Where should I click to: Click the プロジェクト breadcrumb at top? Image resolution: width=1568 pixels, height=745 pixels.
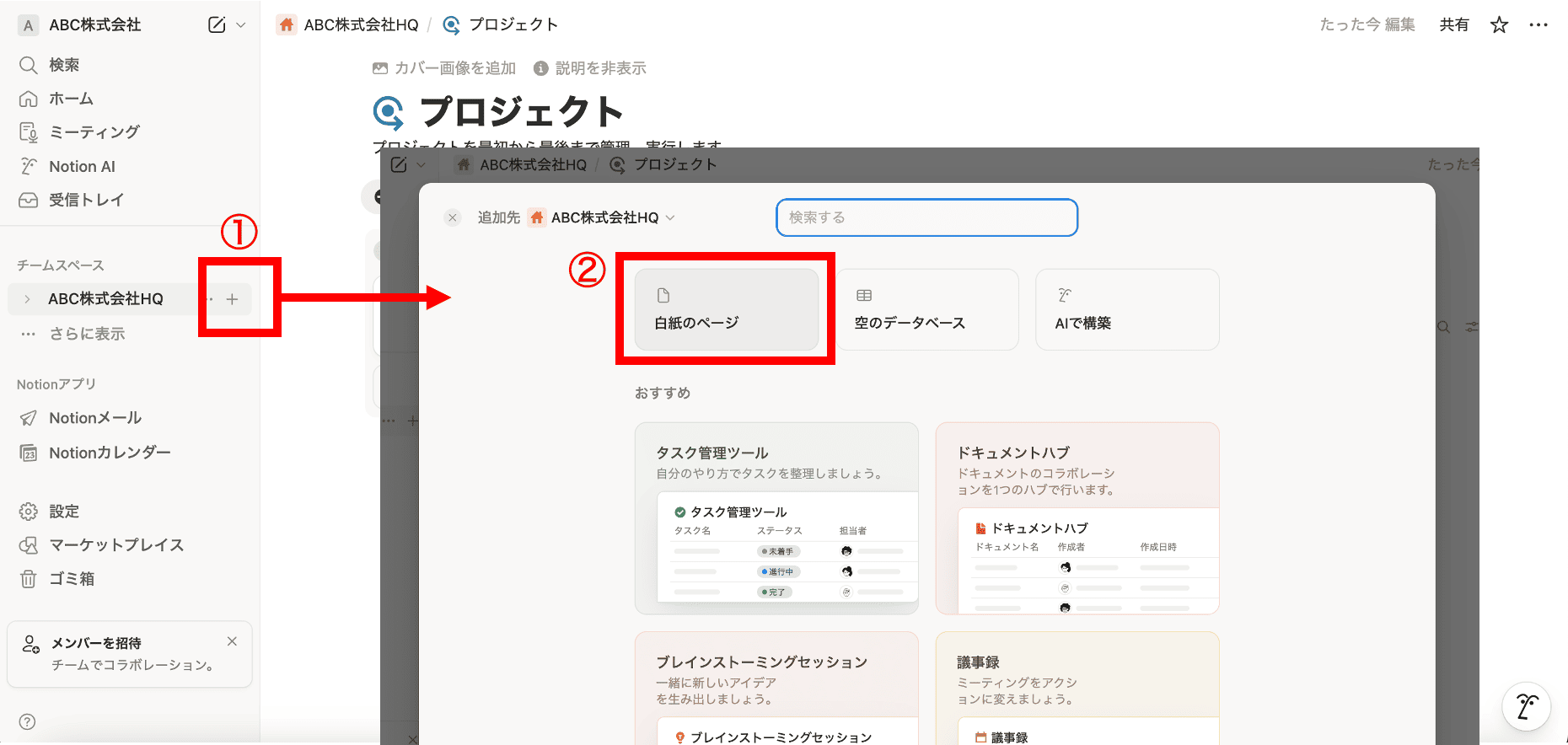pos(500,25)
